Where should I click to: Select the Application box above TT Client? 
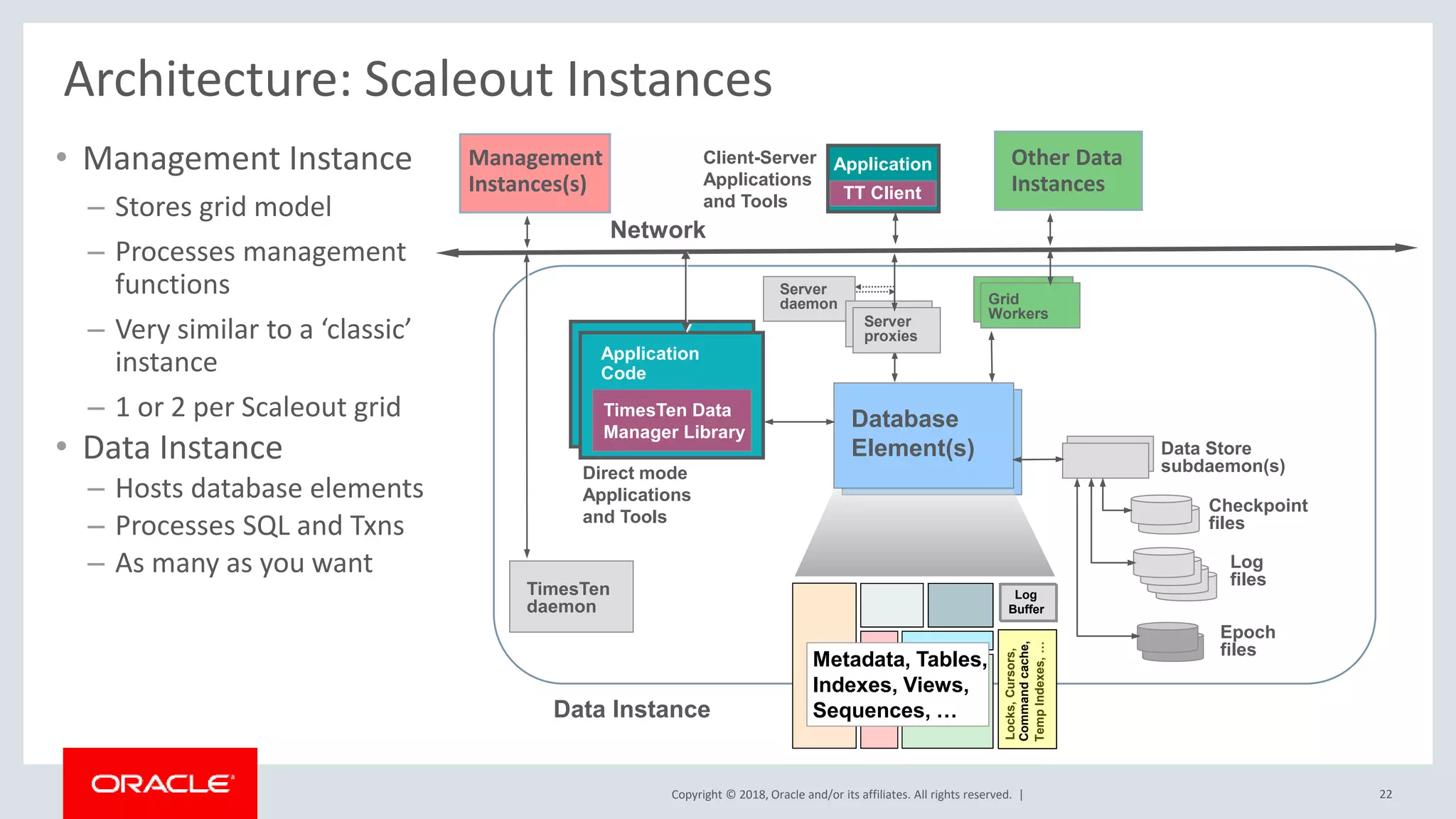click(x=882, y=164)
